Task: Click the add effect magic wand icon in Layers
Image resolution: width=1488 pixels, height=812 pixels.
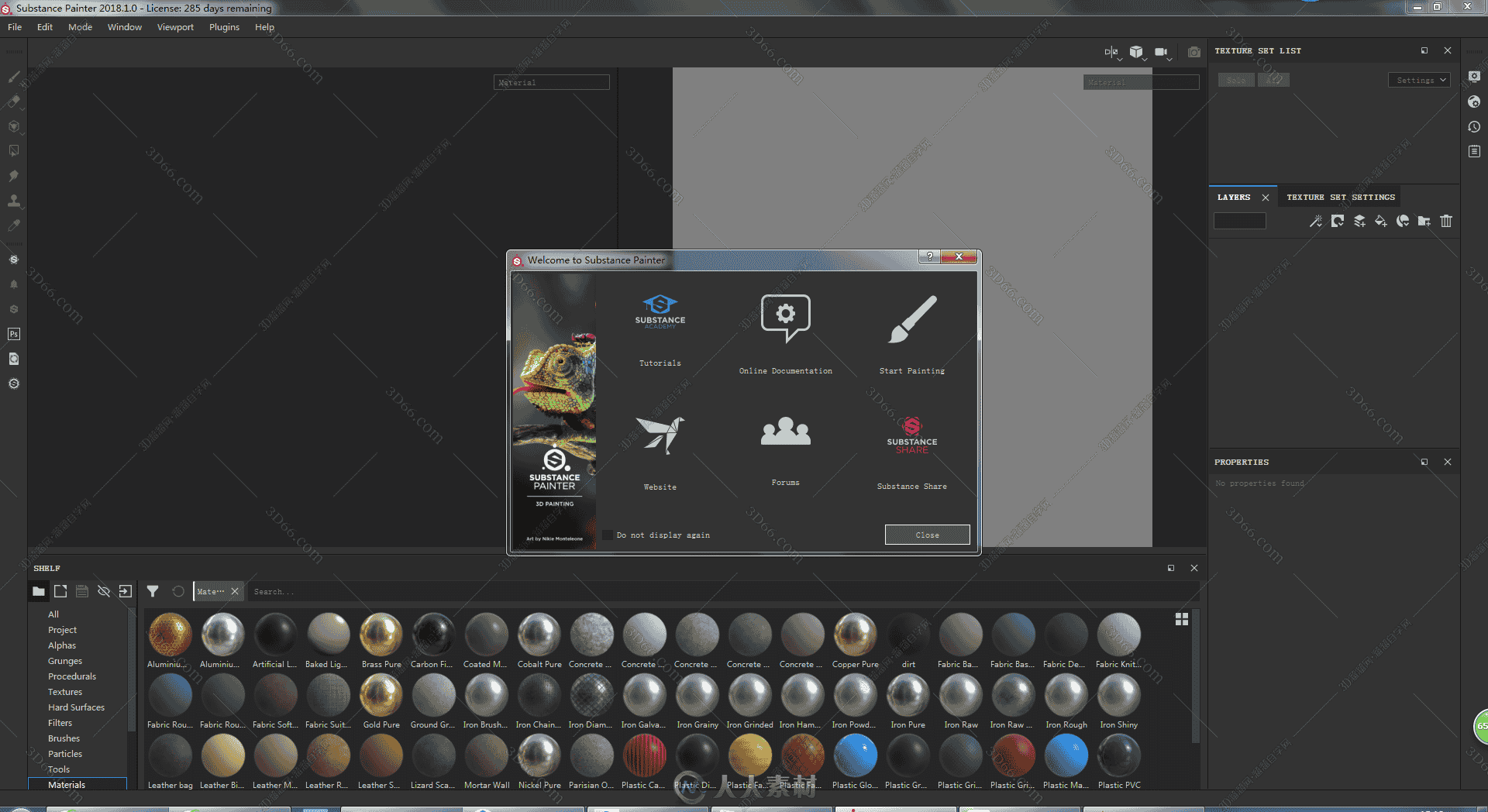Action: coord(1316,222)
